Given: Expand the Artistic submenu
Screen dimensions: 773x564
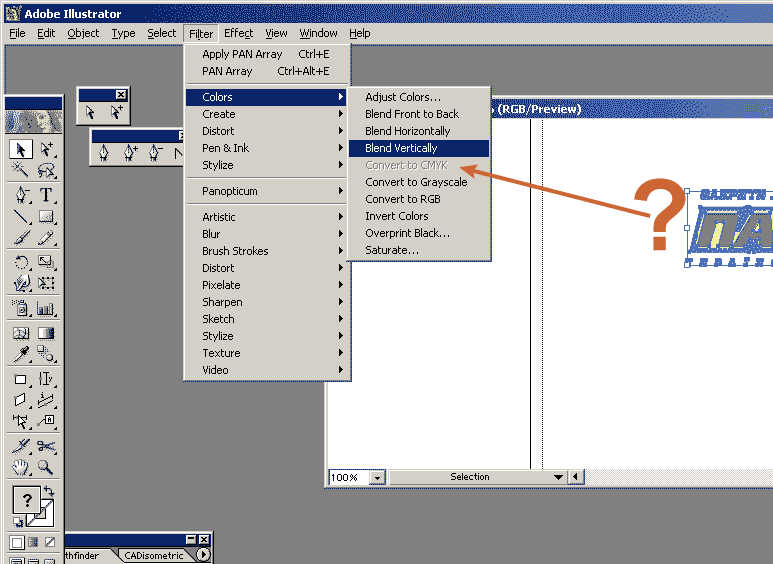Looking at the screenshot, I should [268, 217].
